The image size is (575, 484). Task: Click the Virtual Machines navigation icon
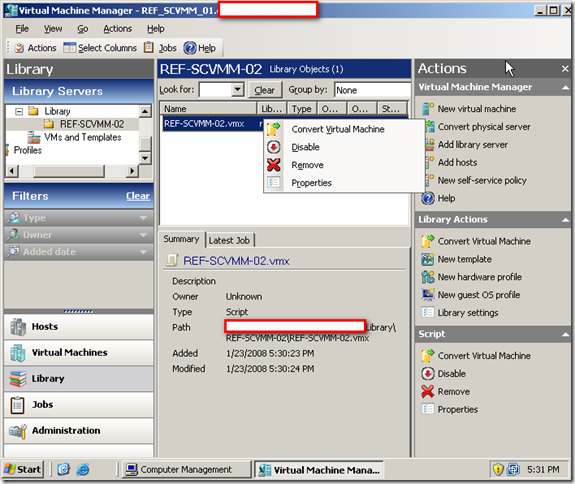coord(18,353)
